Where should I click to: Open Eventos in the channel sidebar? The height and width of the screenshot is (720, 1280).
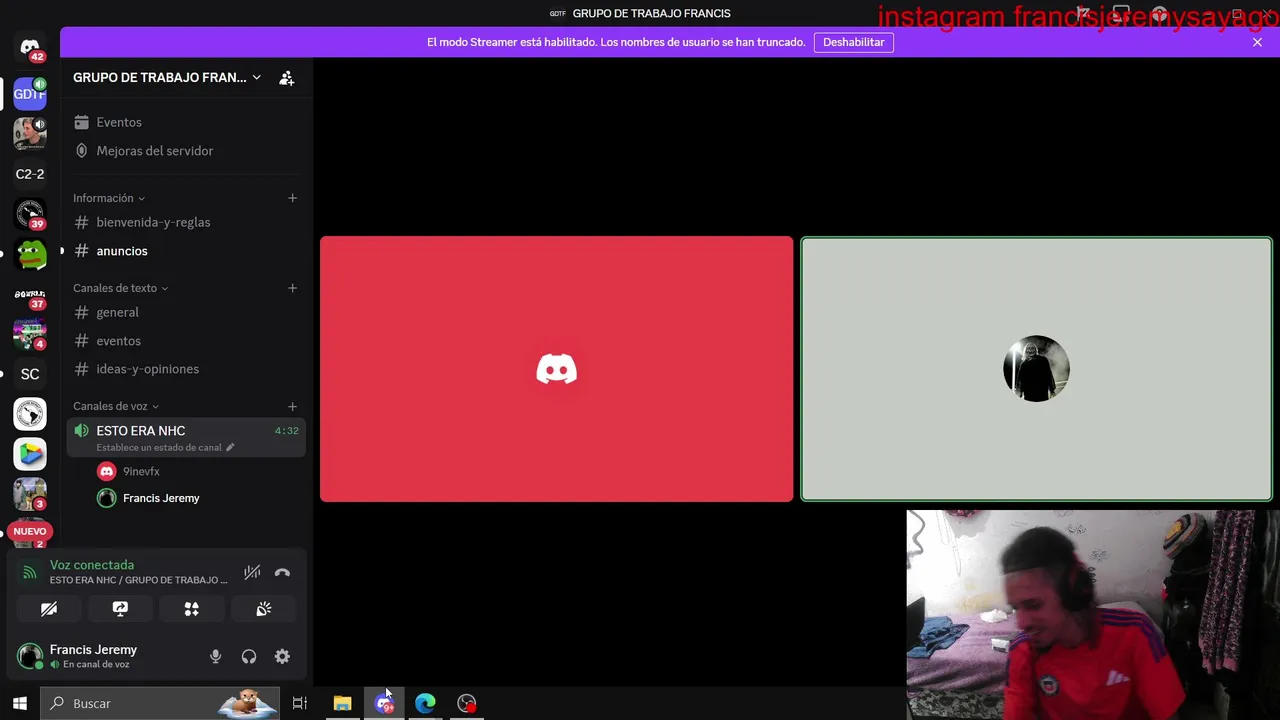coord(187,122)
